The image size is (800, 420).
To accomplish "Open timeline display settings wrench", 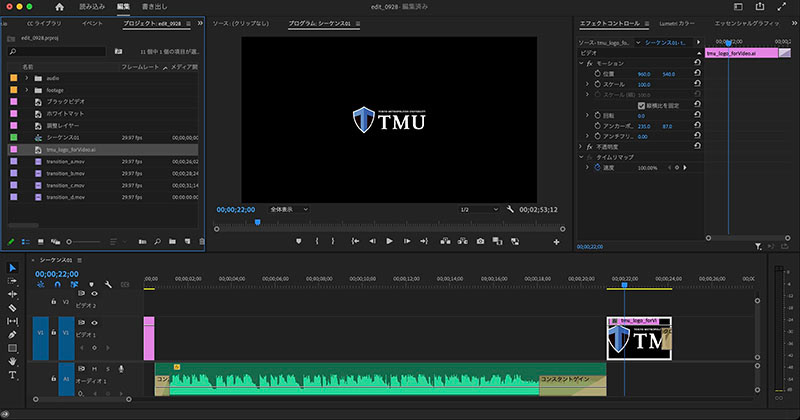I will pos(108,284).
